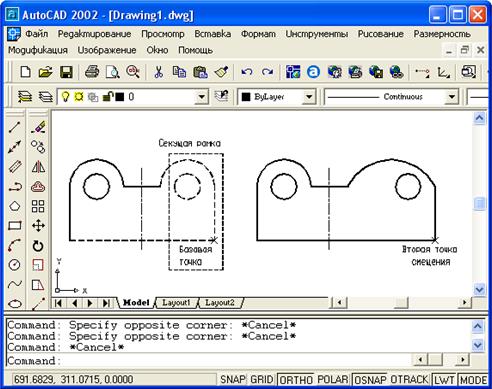
Task: Select the Construction Line tool
Action: click(14, 147)
